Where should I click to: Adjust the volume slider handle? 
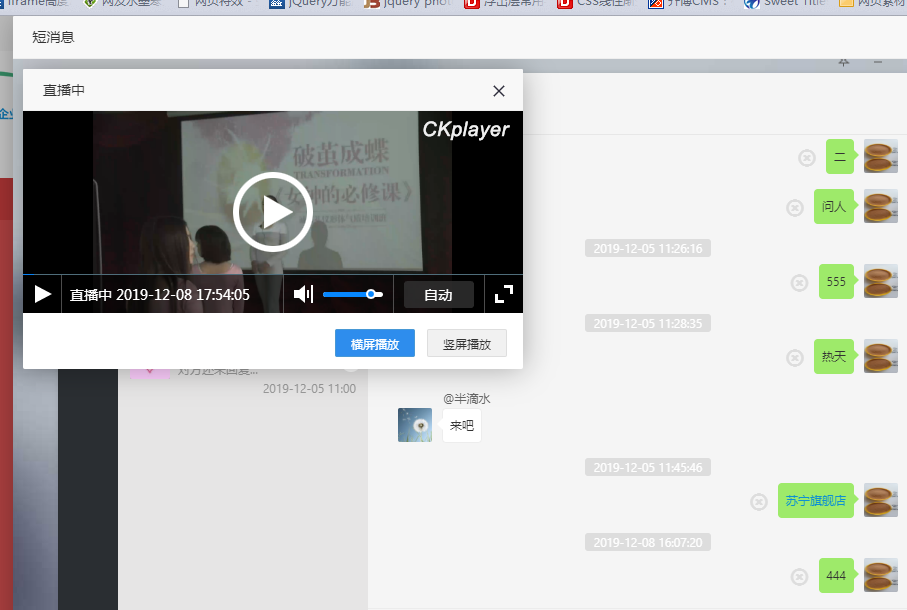click(371, 294)
